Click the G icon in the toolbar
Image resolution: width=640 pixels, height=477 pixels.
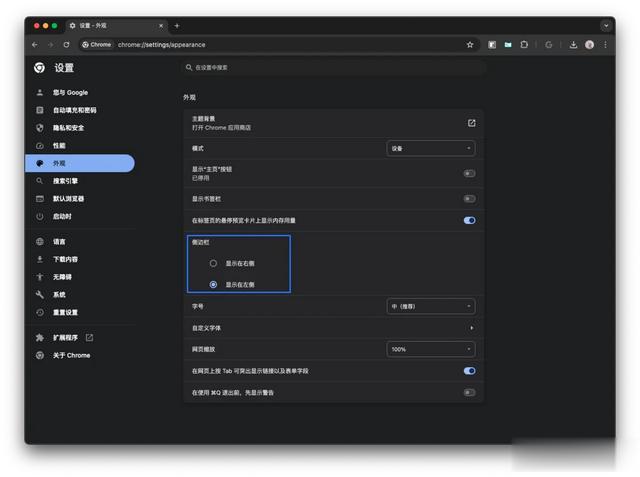[x=549, y=45]
